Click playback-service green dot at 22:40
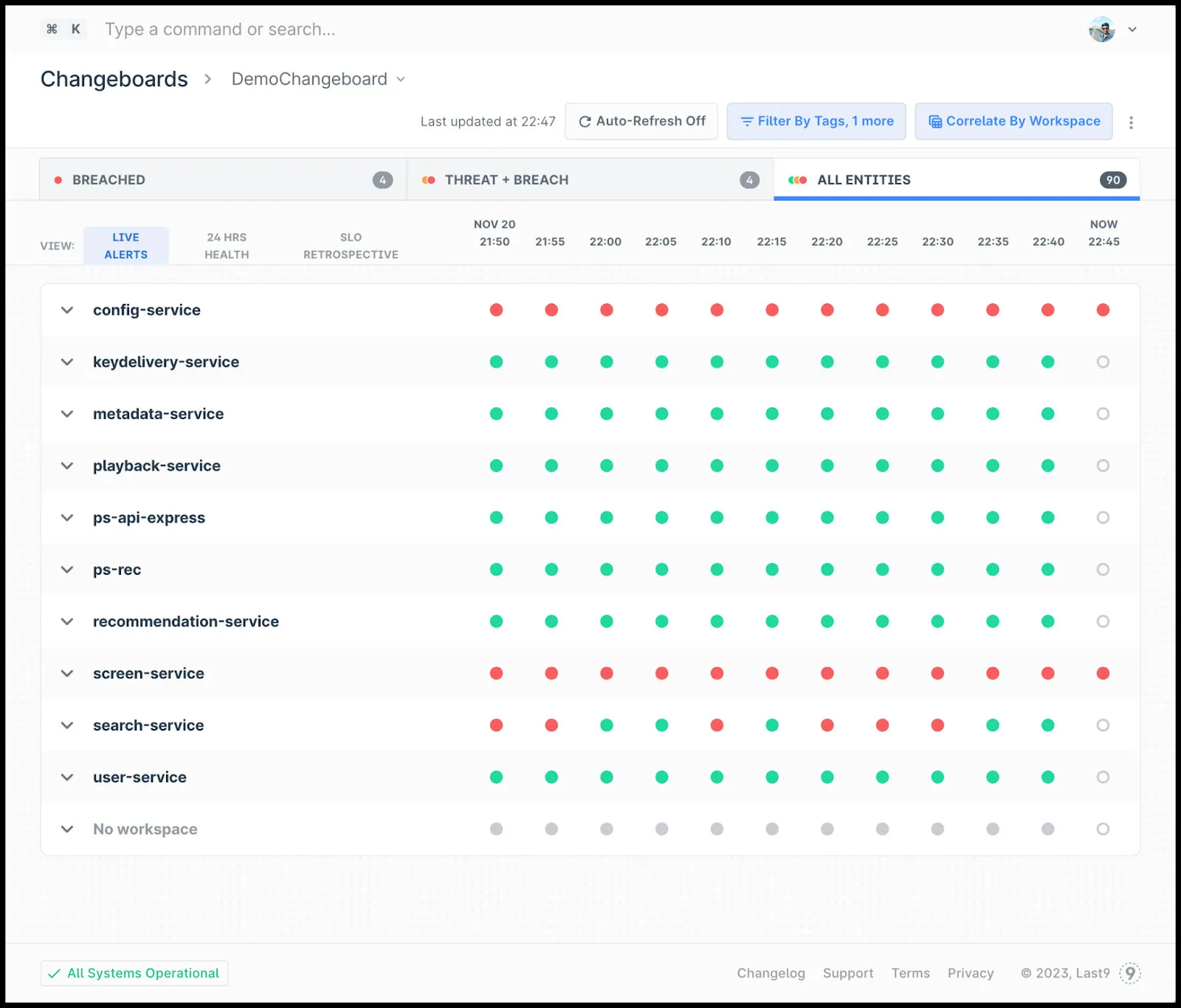This screenshot has height=1008, width=1181. (1048, 466)
